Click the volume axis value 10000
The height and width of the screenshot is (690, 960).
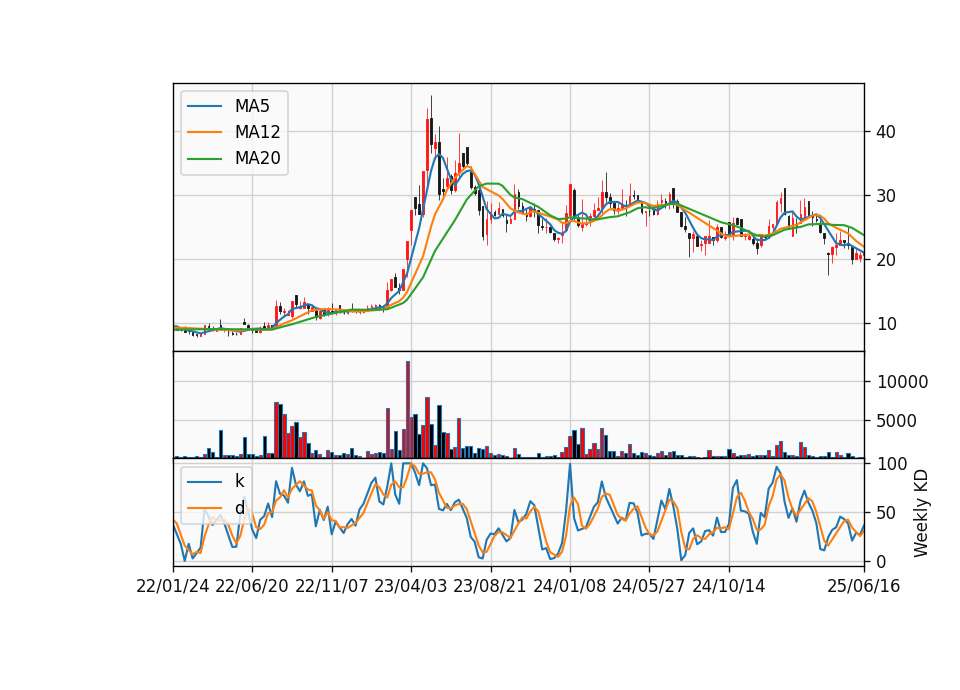point(902,382)
